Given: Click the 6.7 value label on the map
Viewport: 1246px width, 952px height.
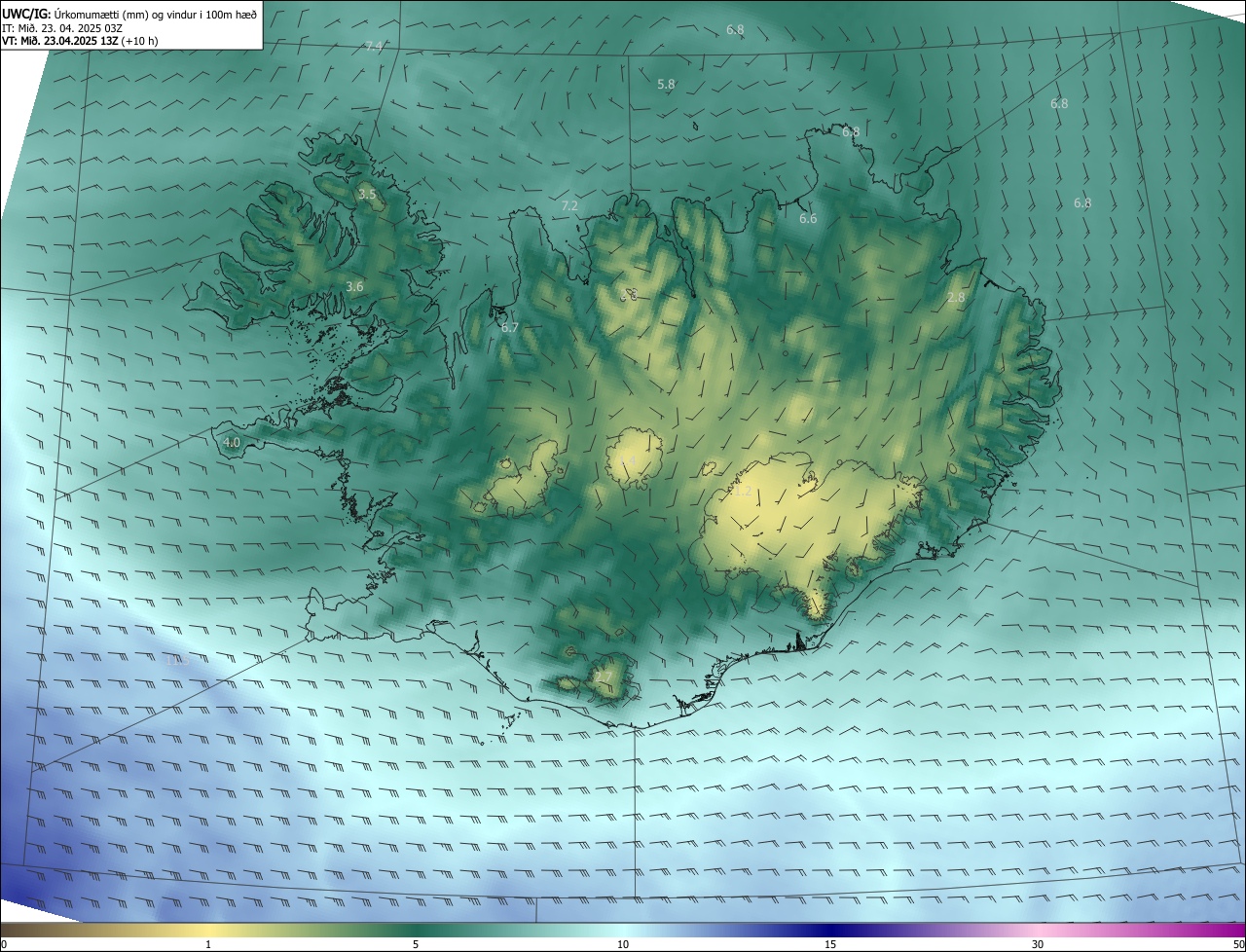Looking at the screenshot, I should [x=510, y=328].
